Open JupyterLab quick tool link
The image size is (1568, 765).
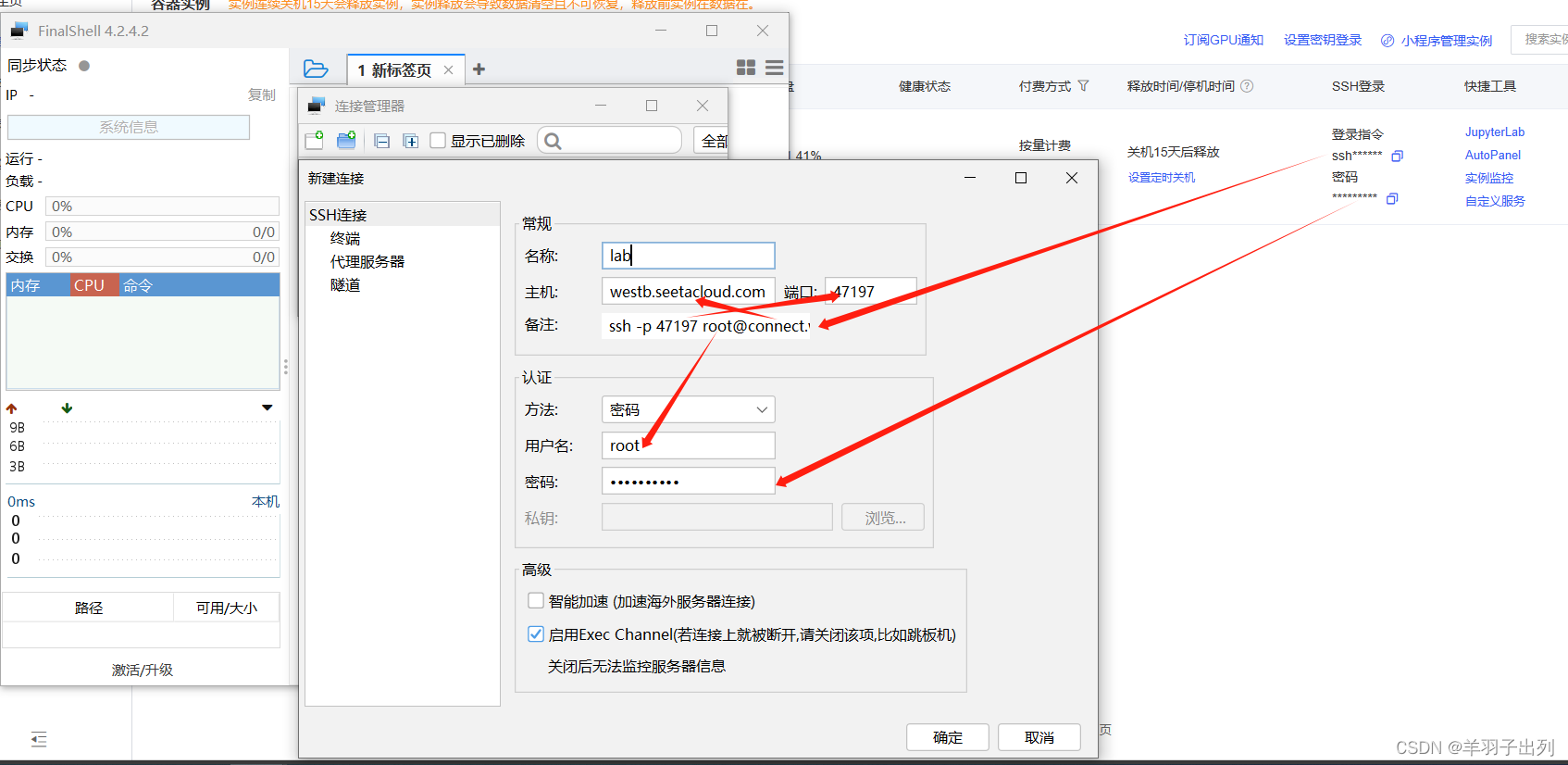(1494, 132)
